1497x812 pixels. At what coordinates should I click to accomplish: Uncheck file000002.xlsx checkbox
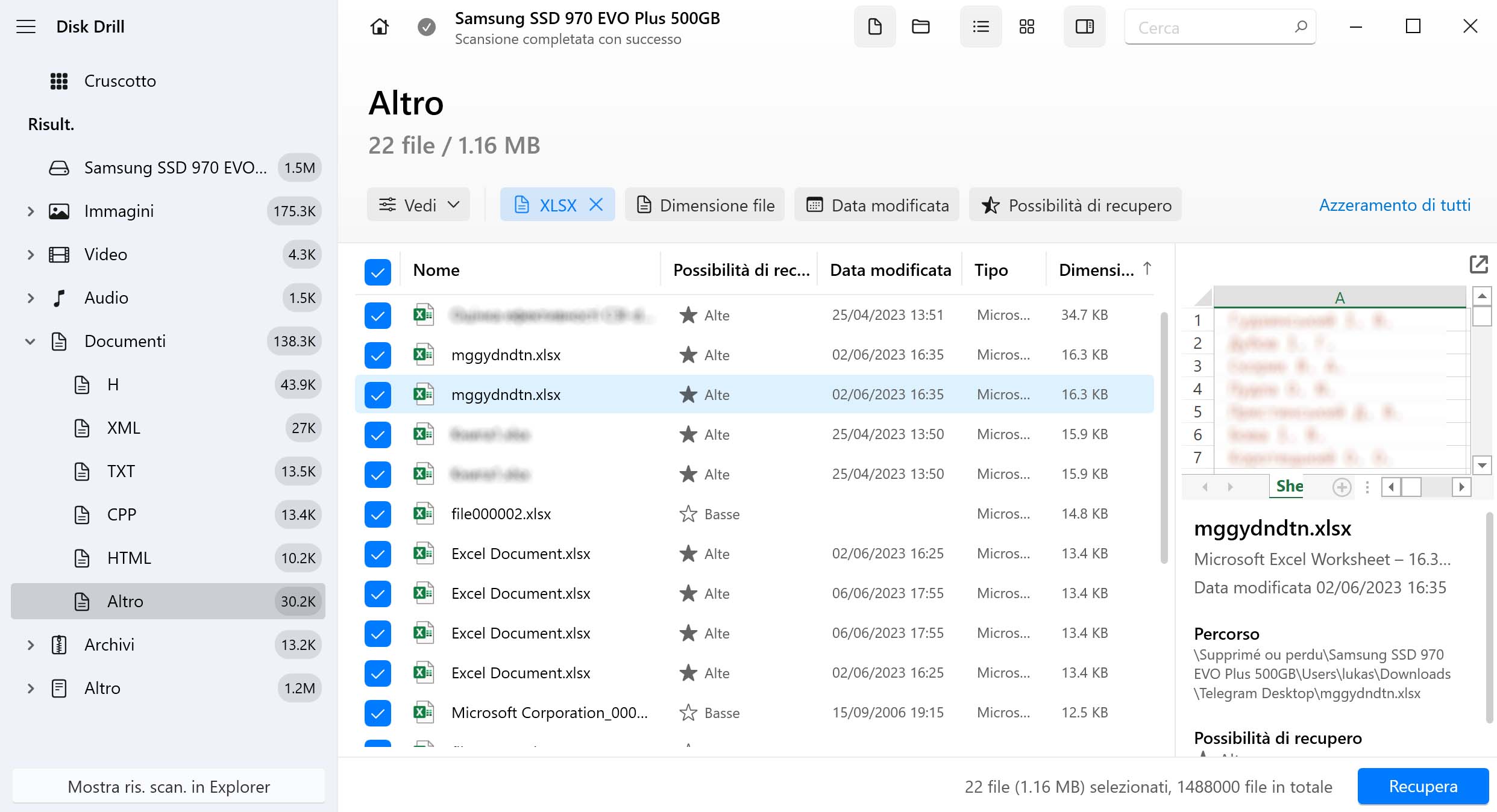pos(378,514)
